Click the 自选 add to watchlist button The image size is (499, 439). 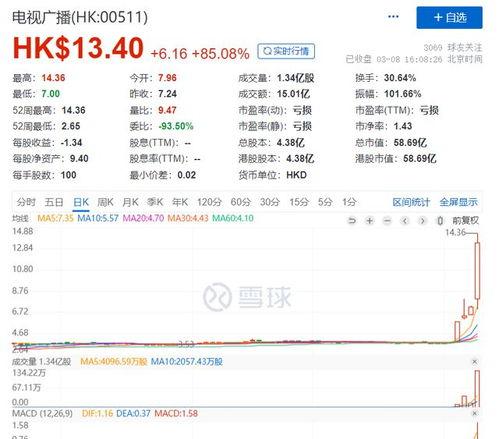click(x=449, y=17)
